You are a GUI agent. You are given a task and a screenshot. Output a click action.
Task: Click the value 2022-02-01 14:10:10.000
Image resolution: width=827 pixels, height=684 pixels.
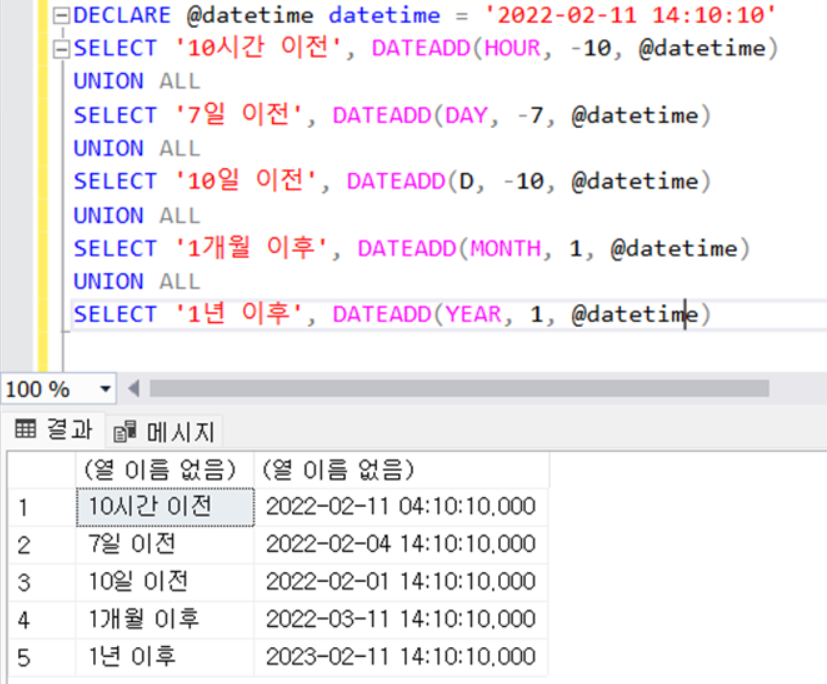tap(401, 582)
